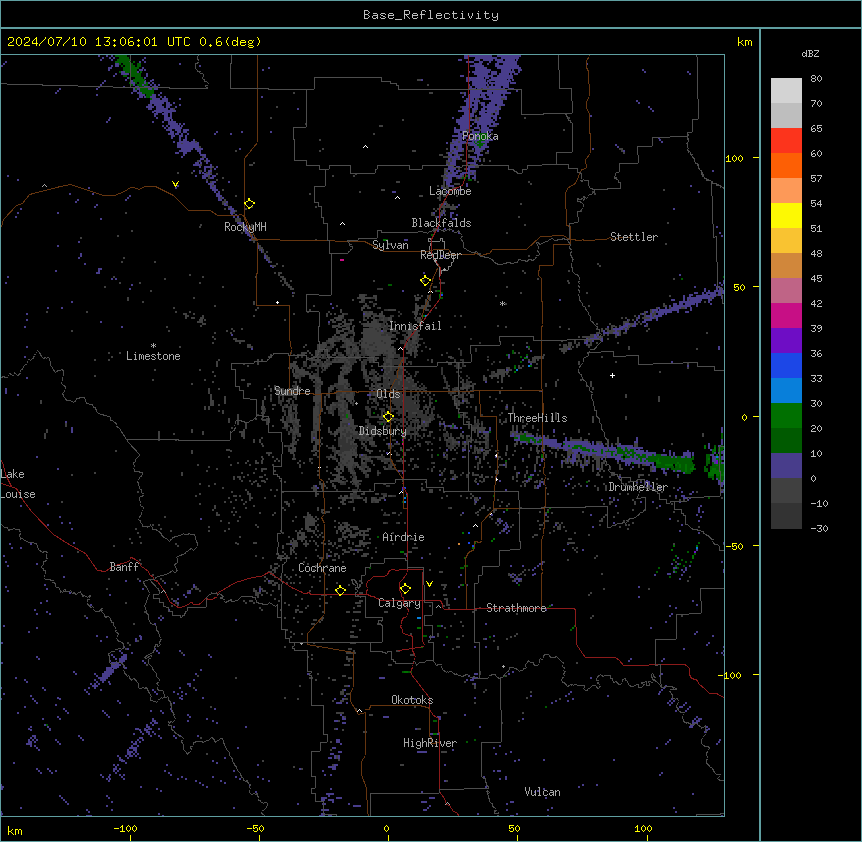This screenshot has width=862, height=842.
Task: Click the ThreeHills label
Action: tap(537, 418)
